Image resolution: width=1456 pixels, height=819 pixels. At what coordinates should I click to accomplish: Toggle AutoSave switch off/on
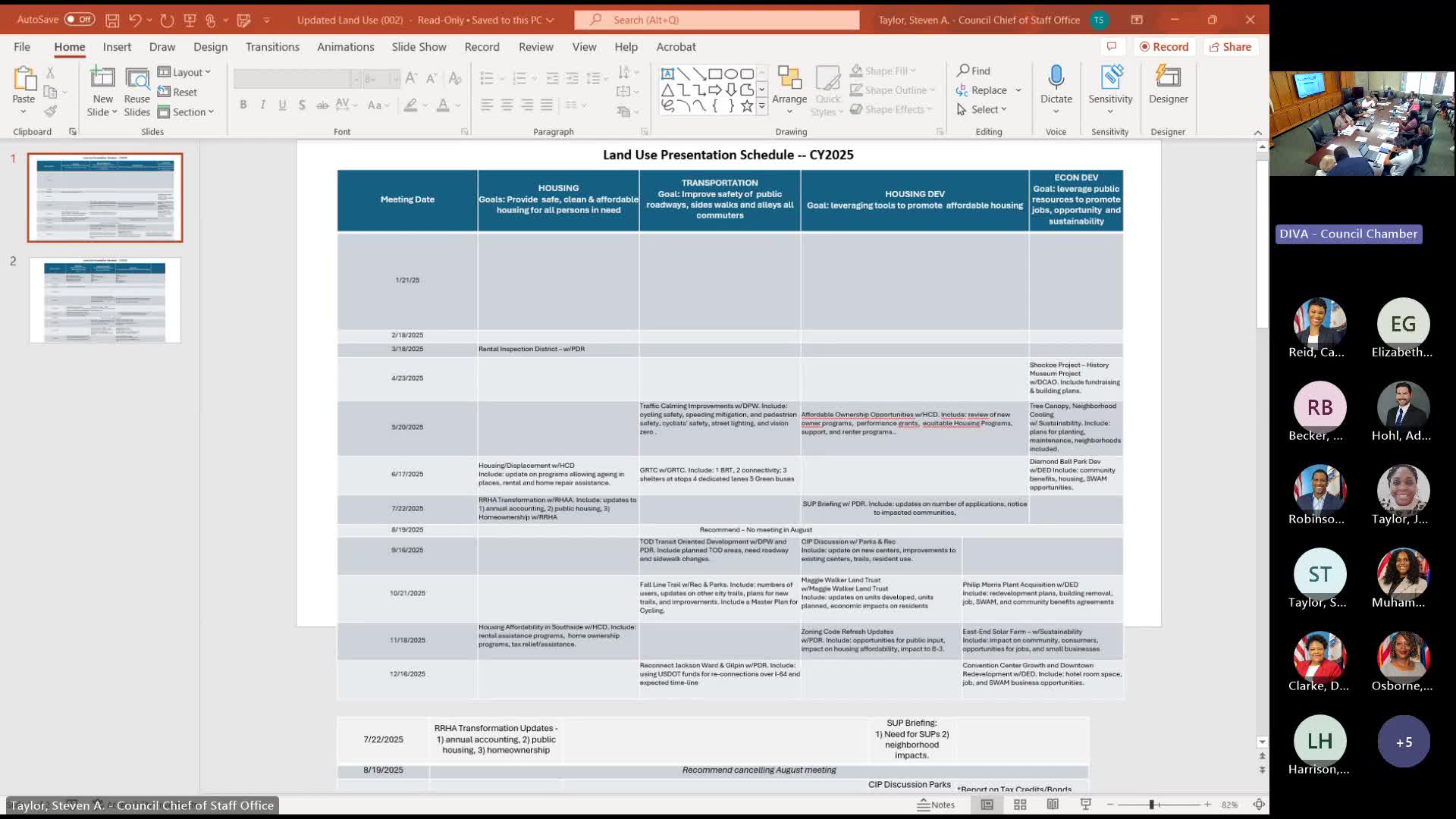[x=79, y=20]
